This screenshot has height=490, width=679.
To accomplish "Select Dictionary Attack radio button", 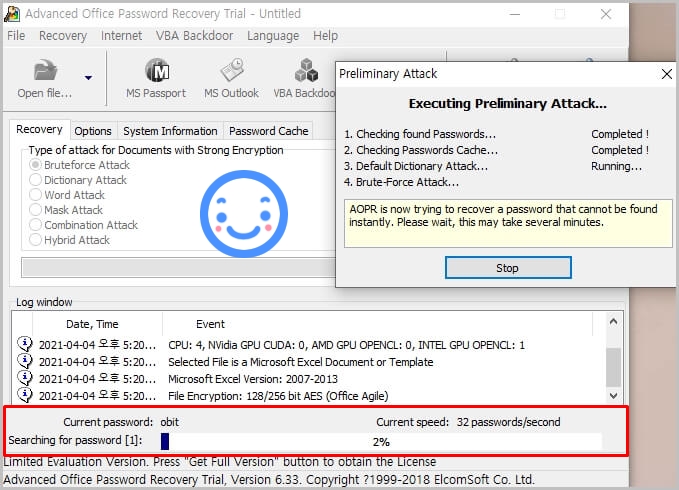I will point(35,180).
